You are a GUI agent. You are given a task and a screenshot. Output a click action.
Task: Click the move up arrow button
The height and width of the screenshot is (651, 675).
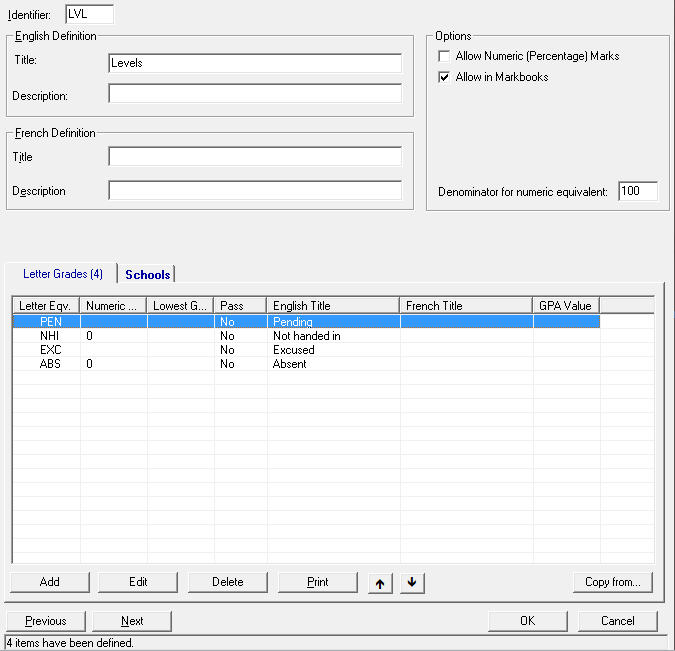pyautogui.click(x=379, y=583)
